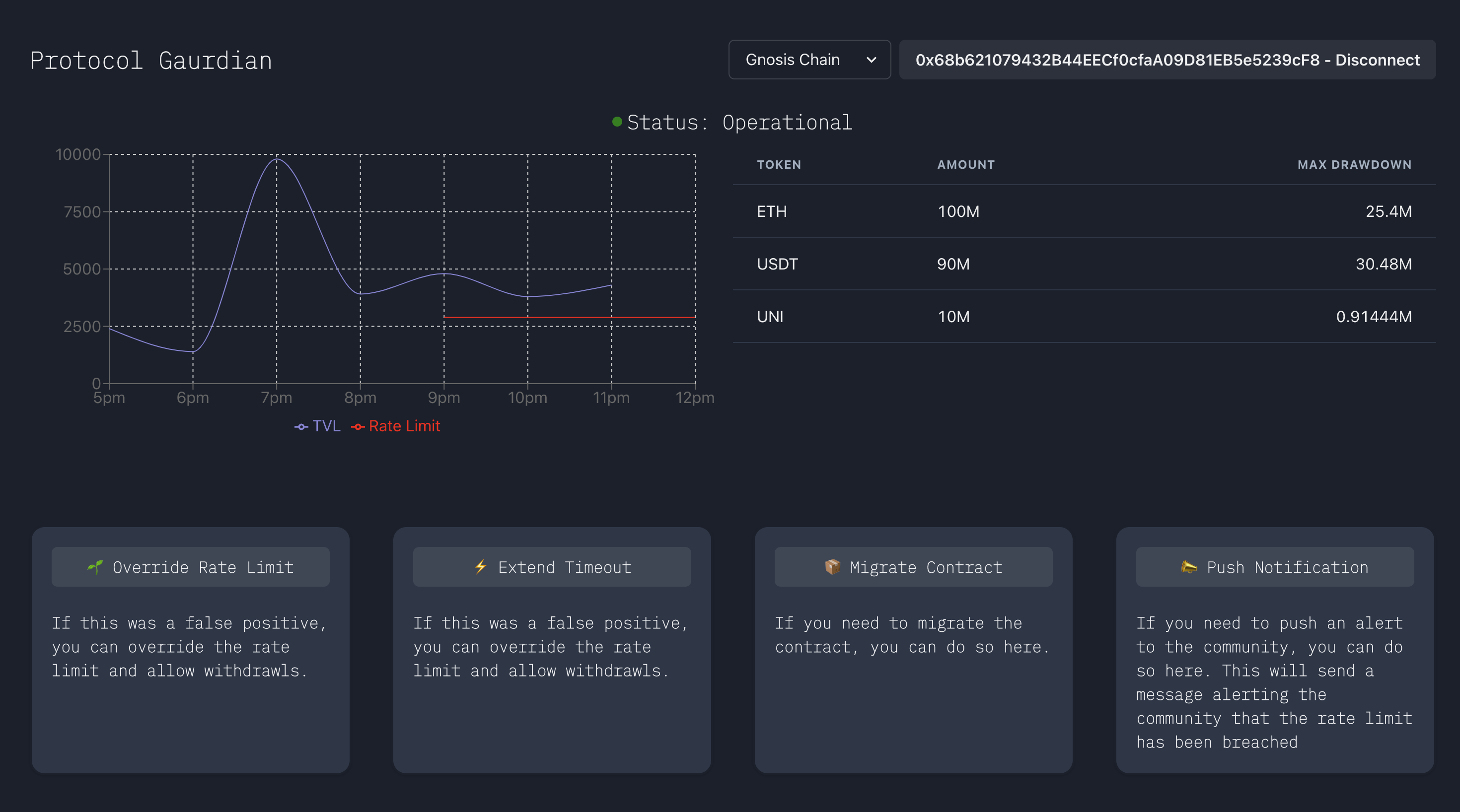Click the TOKEN column header
This screenshot has width=1460, height=812.
coord(779,164)
